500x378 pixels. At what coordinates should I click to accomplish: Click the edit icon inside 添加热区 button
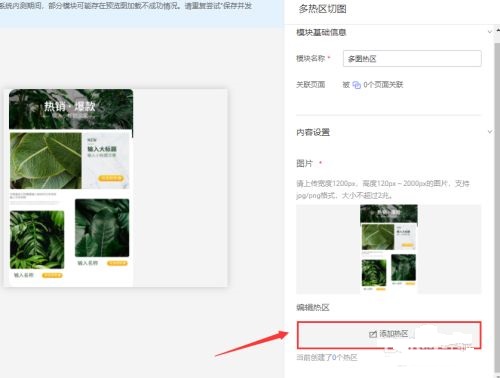(x=373, y=334)
